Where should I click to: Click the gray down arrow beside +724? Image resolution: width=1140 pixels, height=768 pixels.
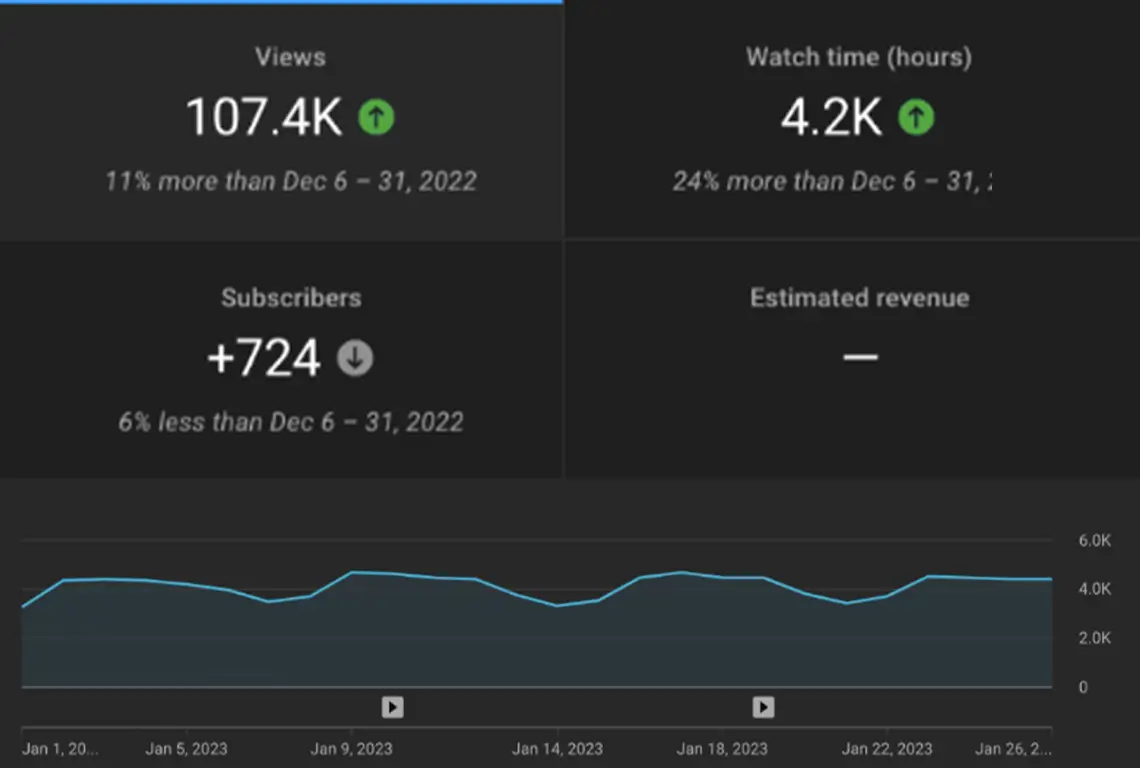point(355,358)
